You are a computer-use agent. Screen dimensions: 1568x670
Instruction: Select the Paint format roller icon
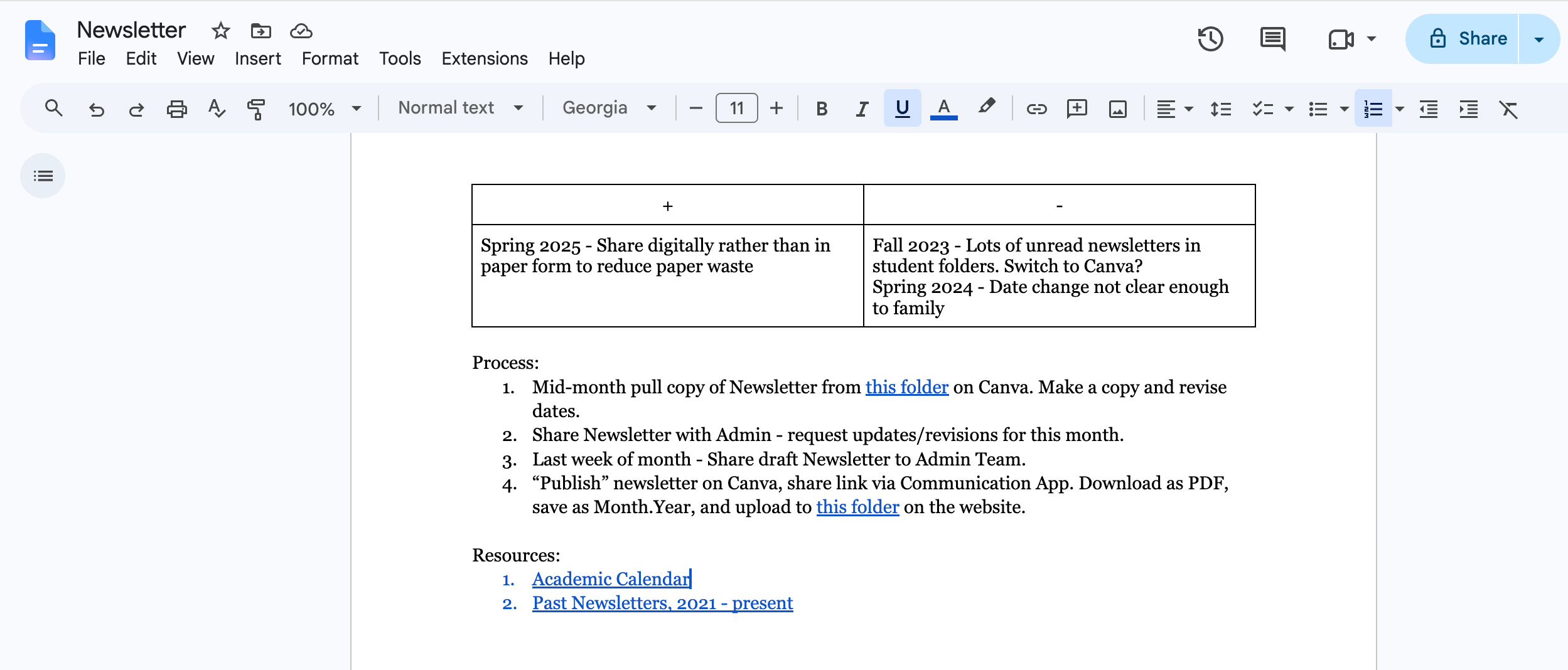[x=256, y=109]
